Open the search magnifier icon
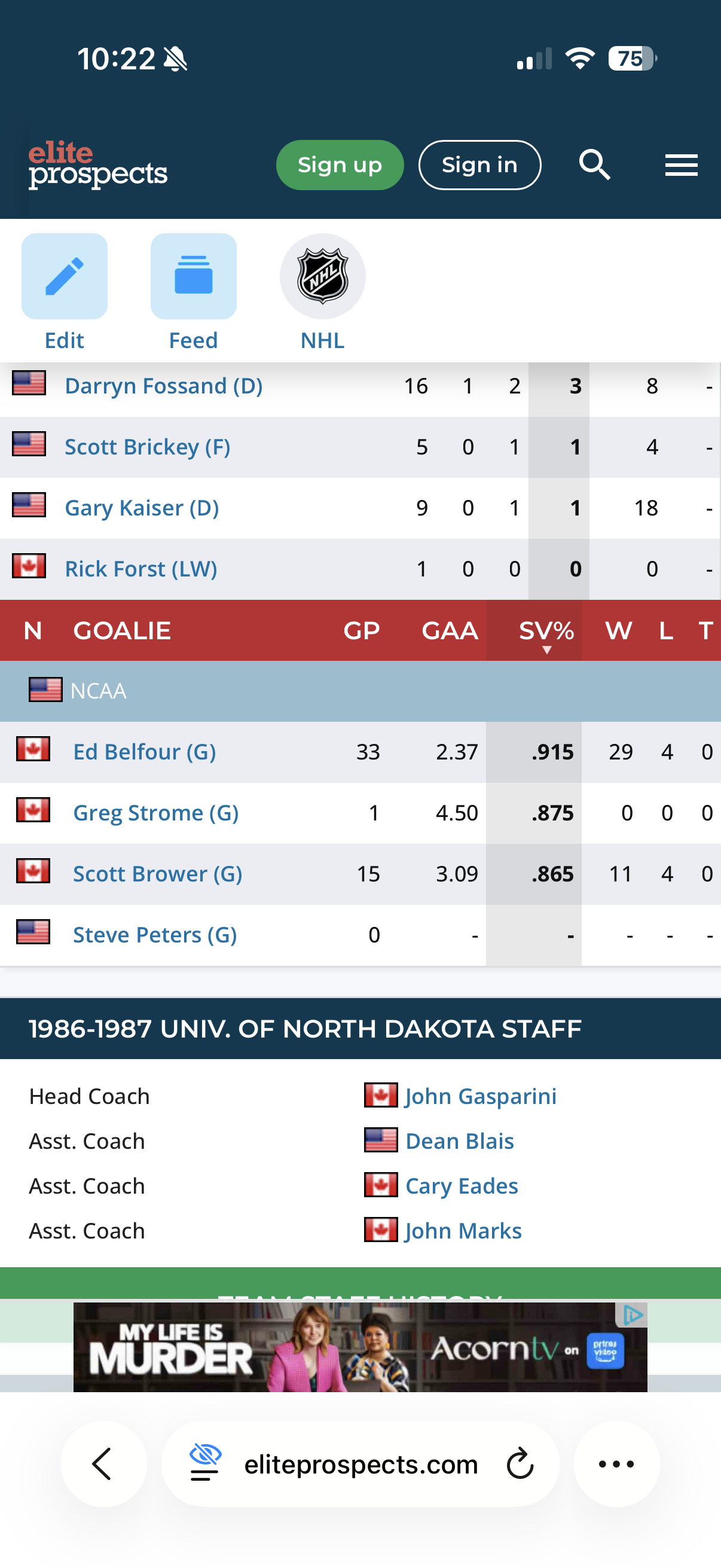 (x=594, y=165)
